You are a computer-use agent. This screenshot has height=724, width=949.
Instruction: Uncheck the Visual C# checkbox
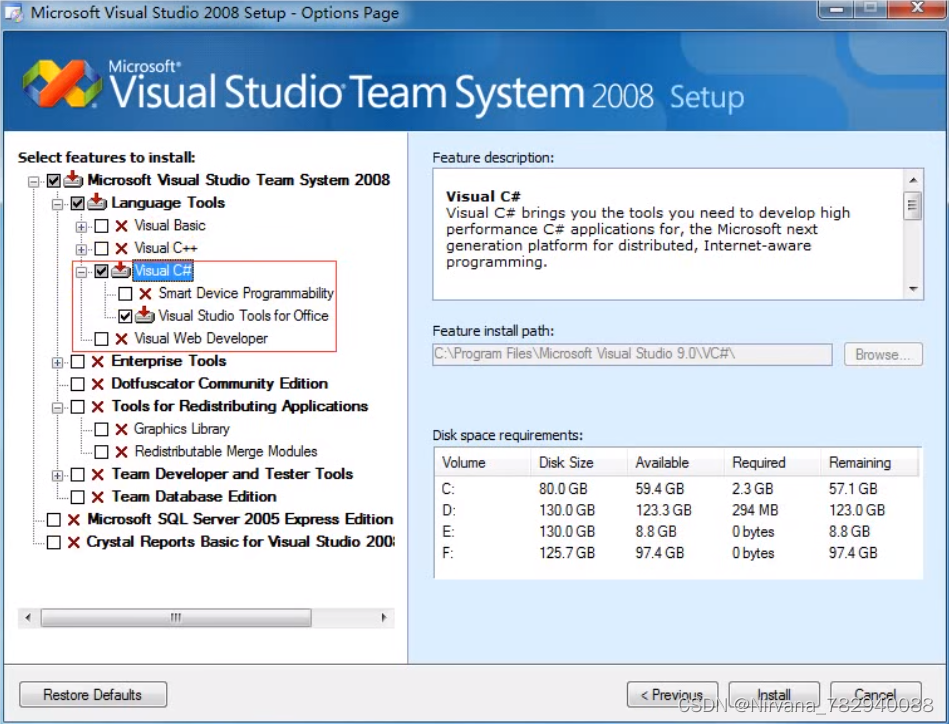tap(102, 271)
